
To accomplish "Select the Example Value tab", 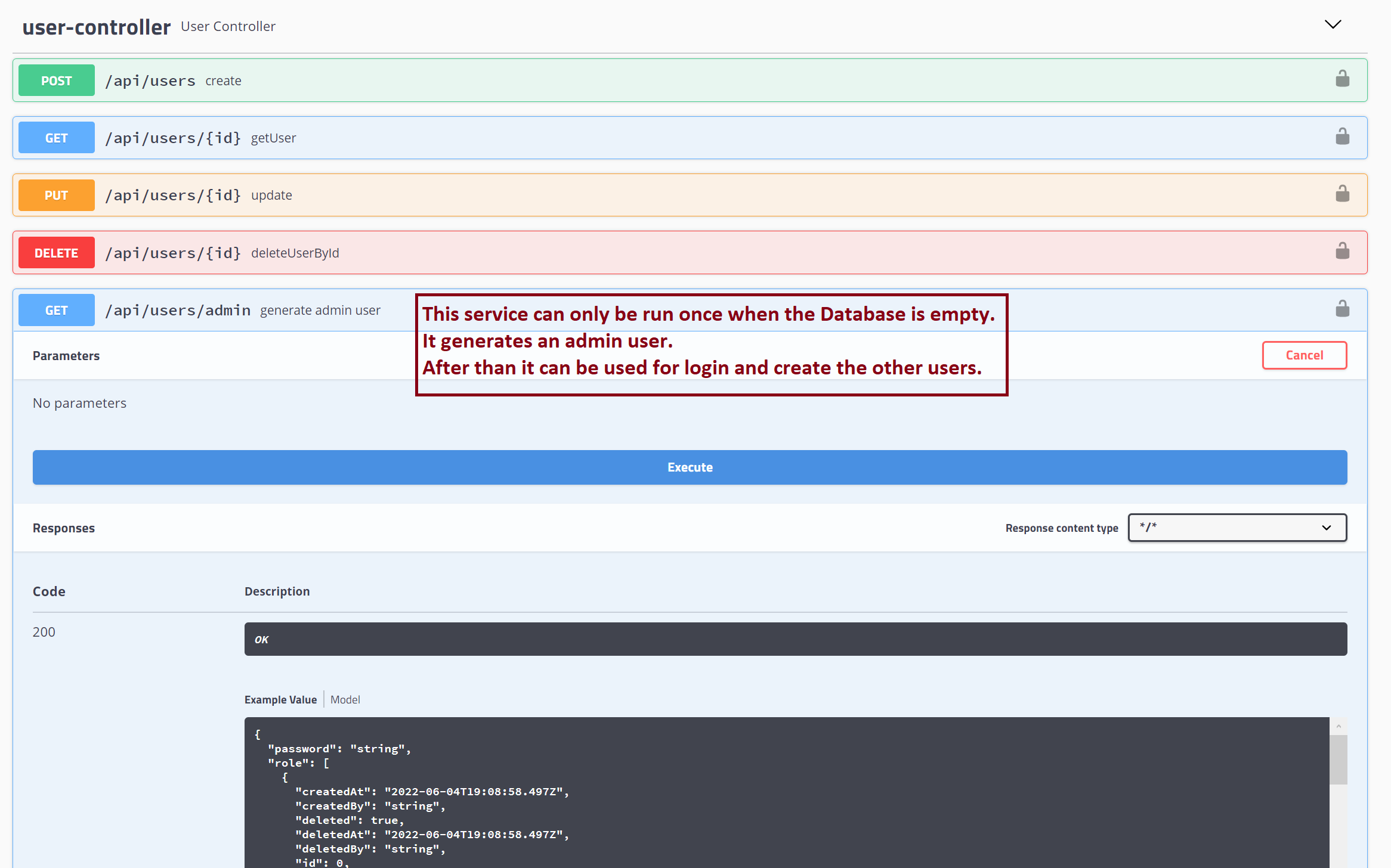I will (x=280, y=700).
